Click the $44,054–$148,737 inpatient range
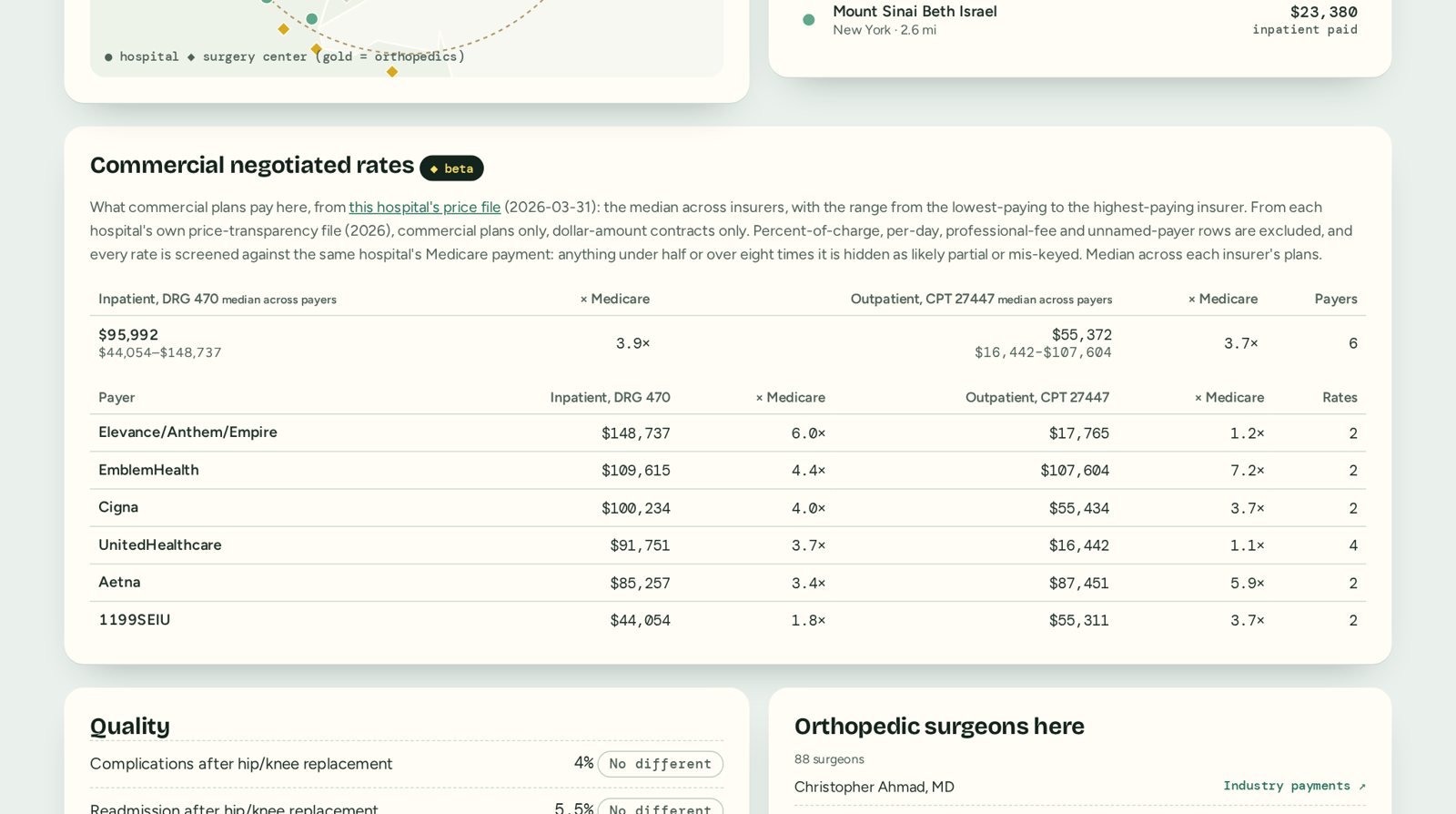 pyautogui.click(x=160, y=352)
